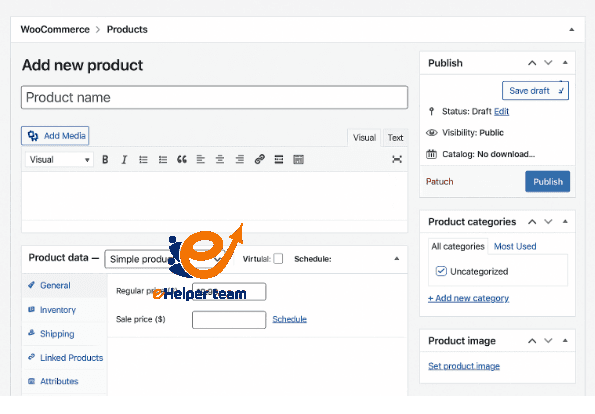This screenshot has height=414, width=595.
Task: Insert numbered list in editor
Action: 163,160
